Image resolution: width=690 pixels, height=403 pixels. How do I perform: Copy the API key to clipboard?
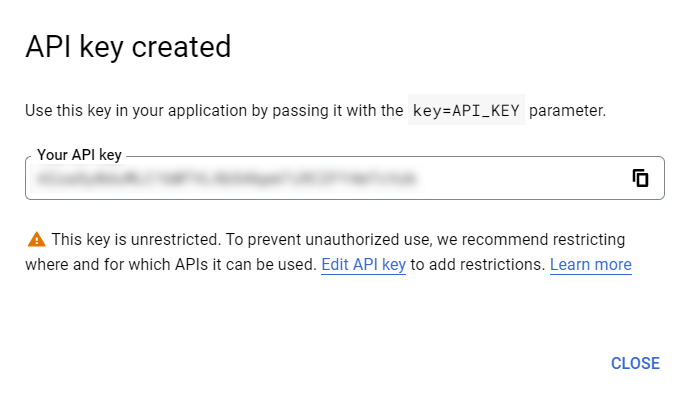click(x=641, y=178)
